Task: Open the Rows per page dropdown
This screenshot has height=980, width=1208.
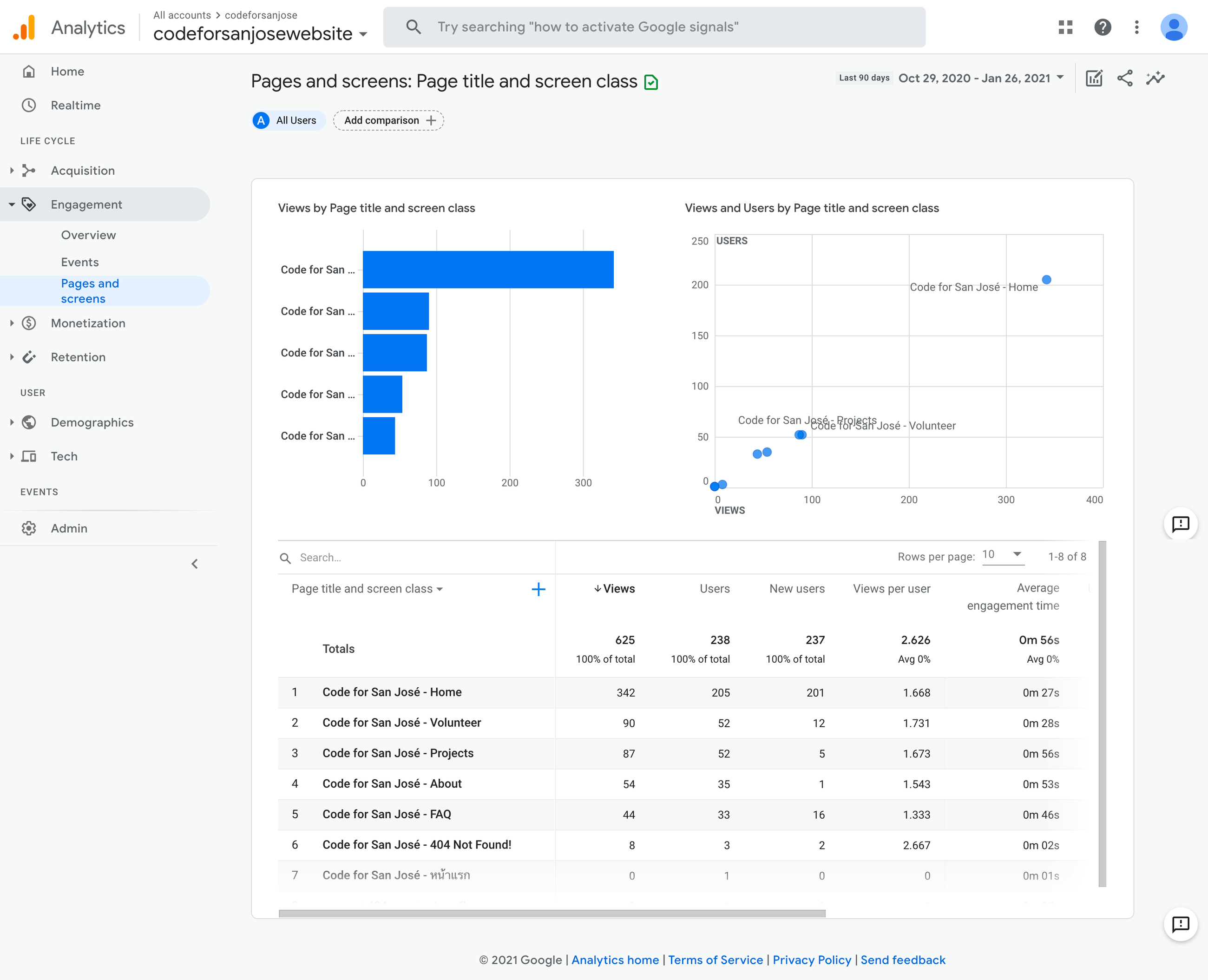Action: pyautogui.click(x=1003, y=555)
